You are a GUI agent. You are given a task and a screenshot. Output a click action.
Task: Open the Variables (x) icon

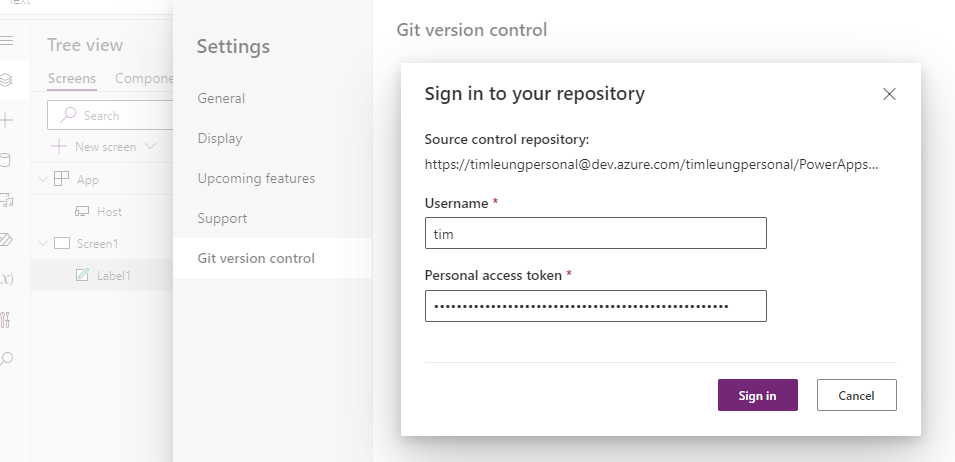point(6,279)
